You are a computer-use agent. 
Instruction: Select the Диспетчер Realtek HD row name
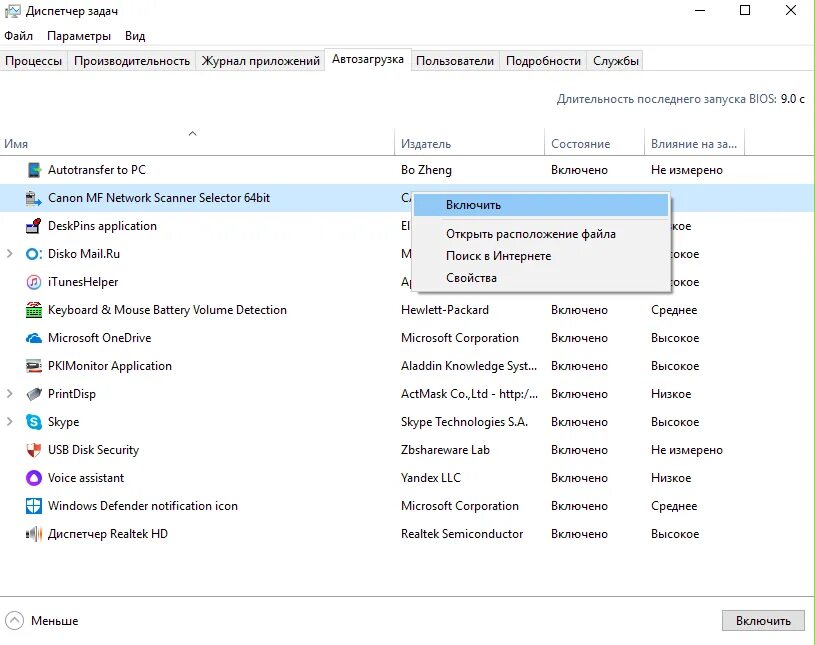coord(108,534)
